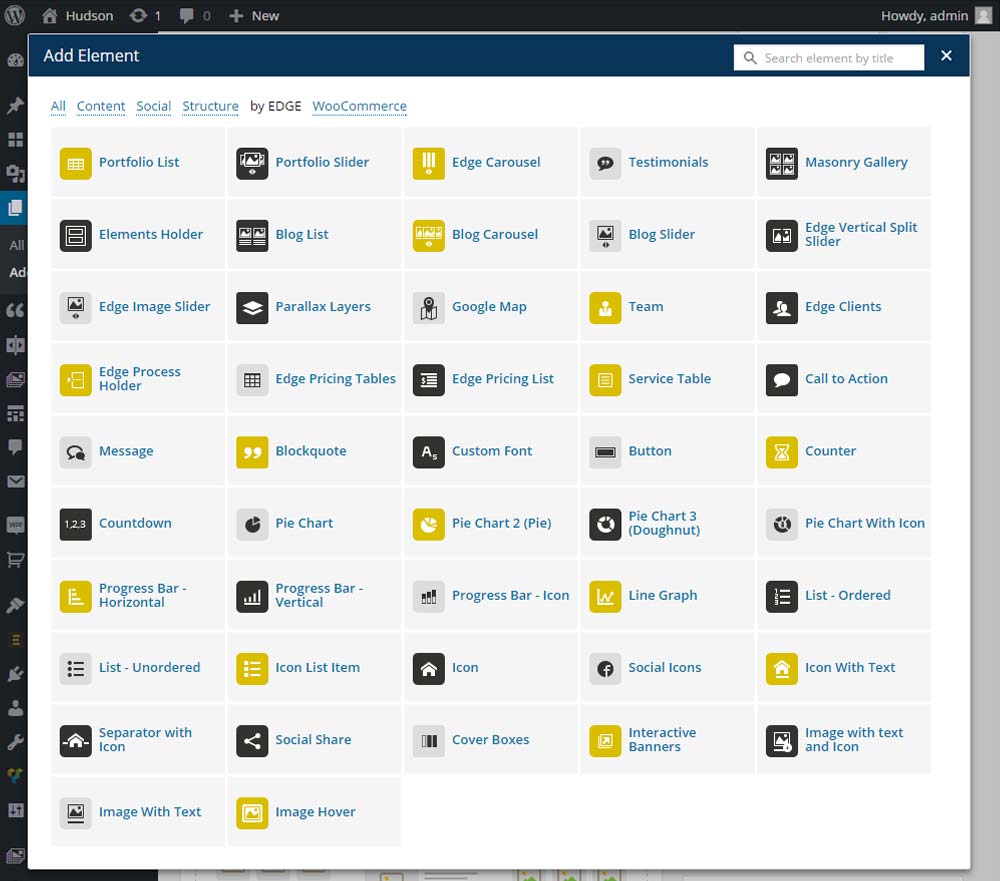This screenshot has height=881, width=1000.
Task: Select the Image with text and Icon element
Action: 844,739
